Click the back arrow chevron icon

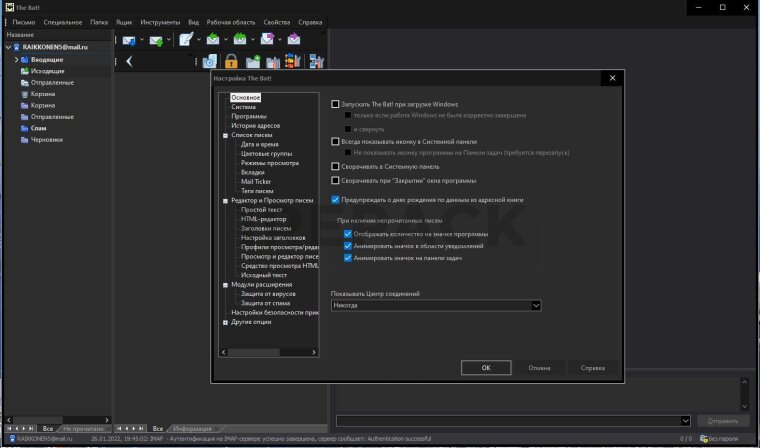pyautogui.click(x=130, y=62)
